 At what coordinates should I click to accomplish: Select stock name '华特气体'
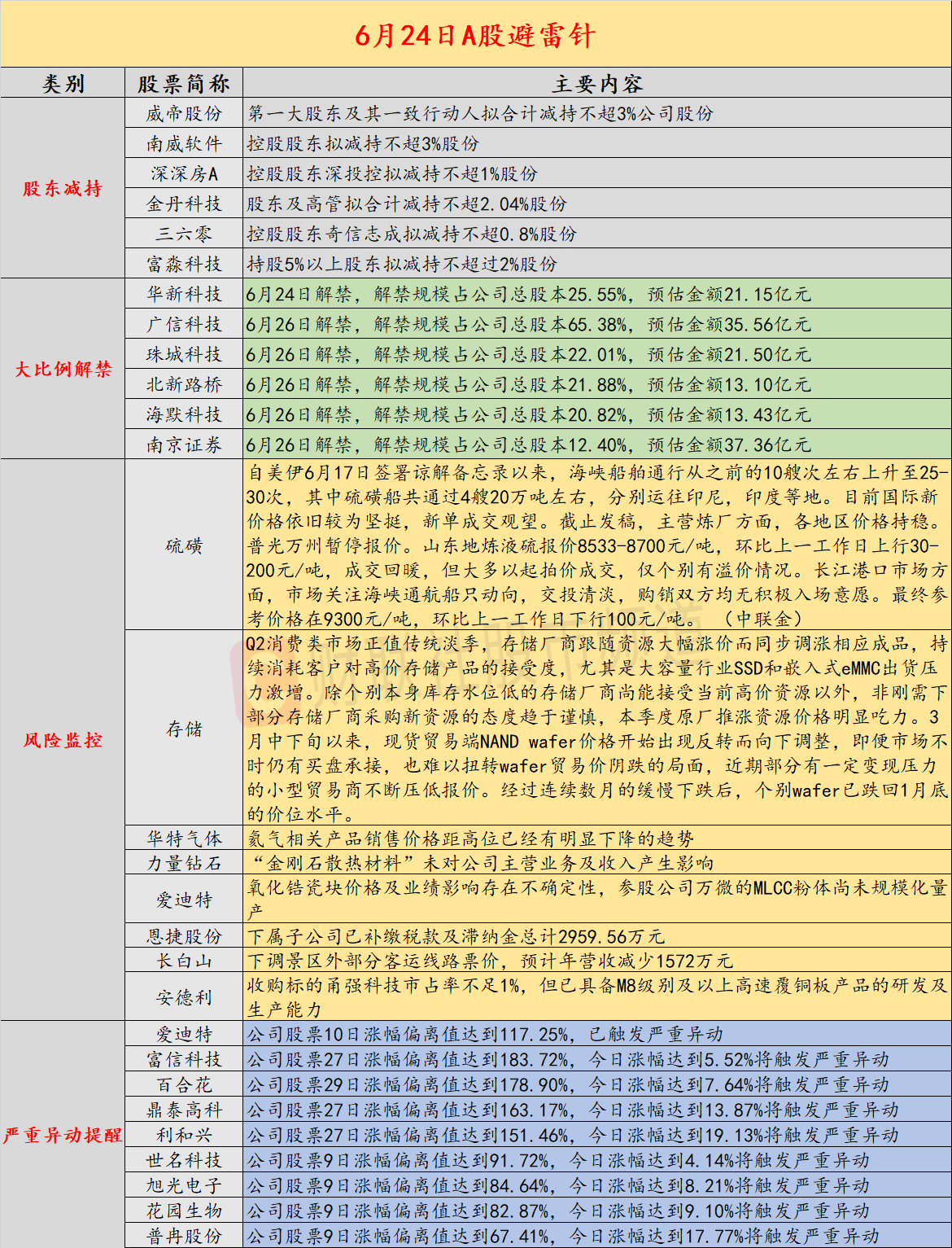(184, 839)
